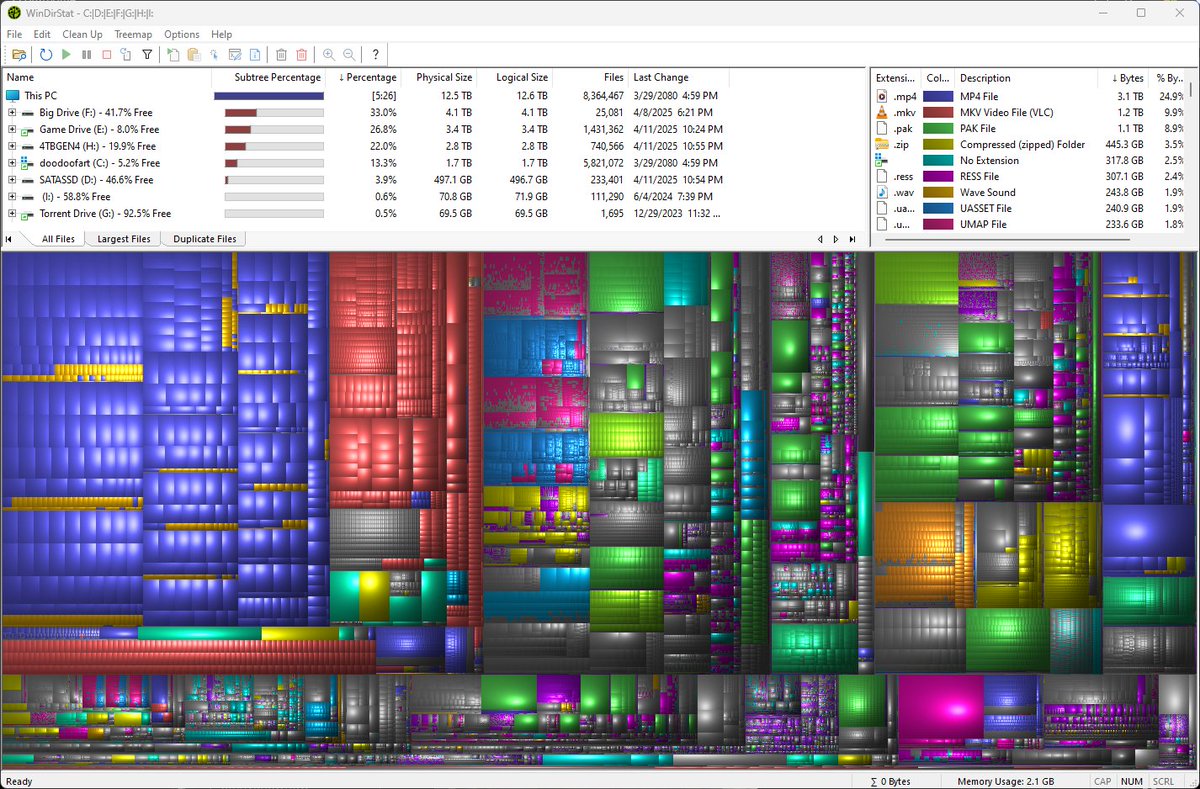The width and height of the screenshot is (1200, 789).
Task: Expand the Big Drive (F:) tree node
Action: coord(12,112)
